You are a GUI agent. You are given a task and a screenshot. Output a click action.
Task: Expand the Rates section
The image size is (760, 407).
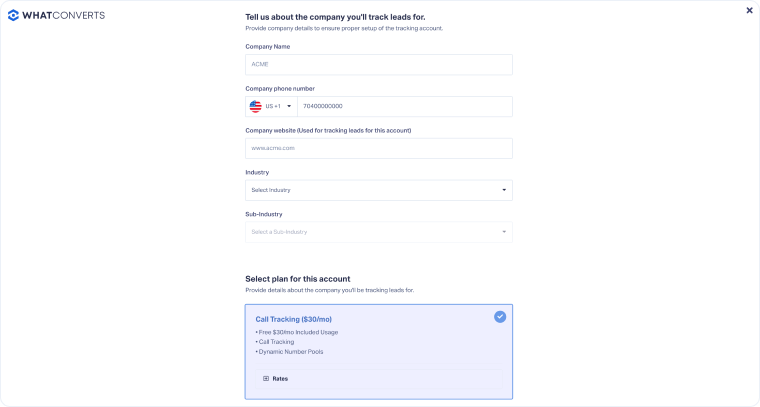tap(281, 379)
